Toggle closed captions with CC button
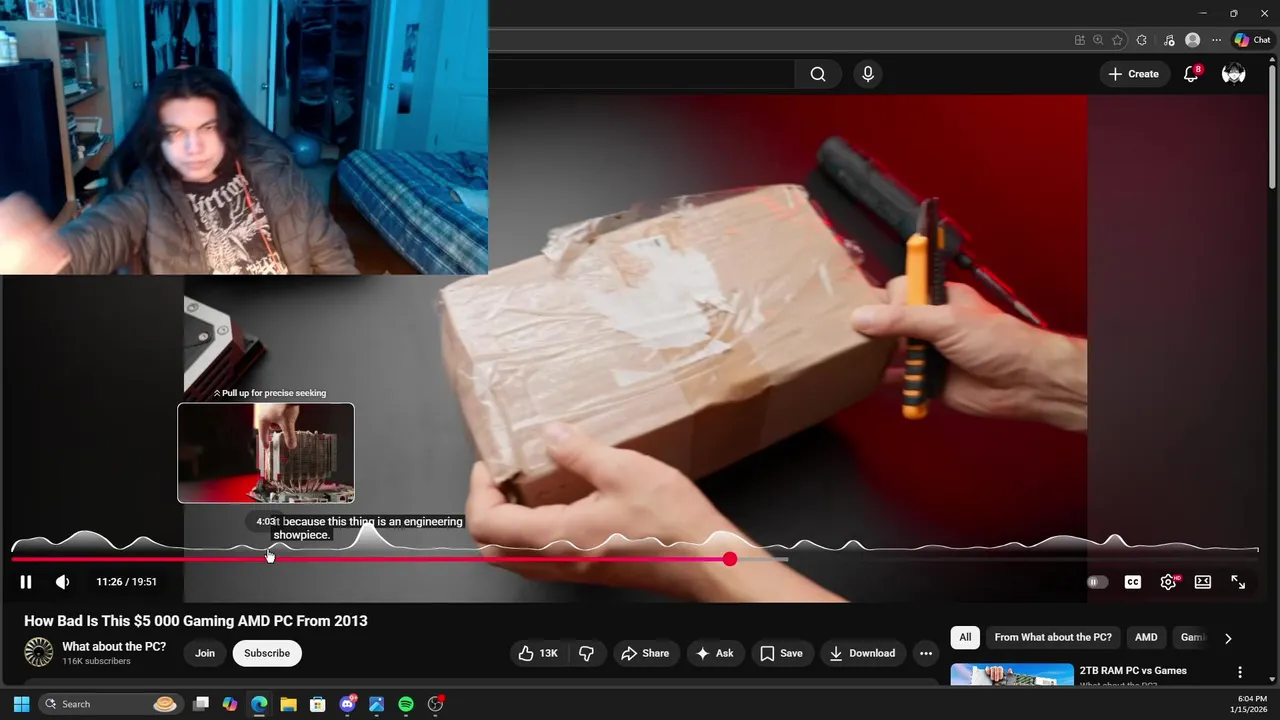 coord(1133,582)
